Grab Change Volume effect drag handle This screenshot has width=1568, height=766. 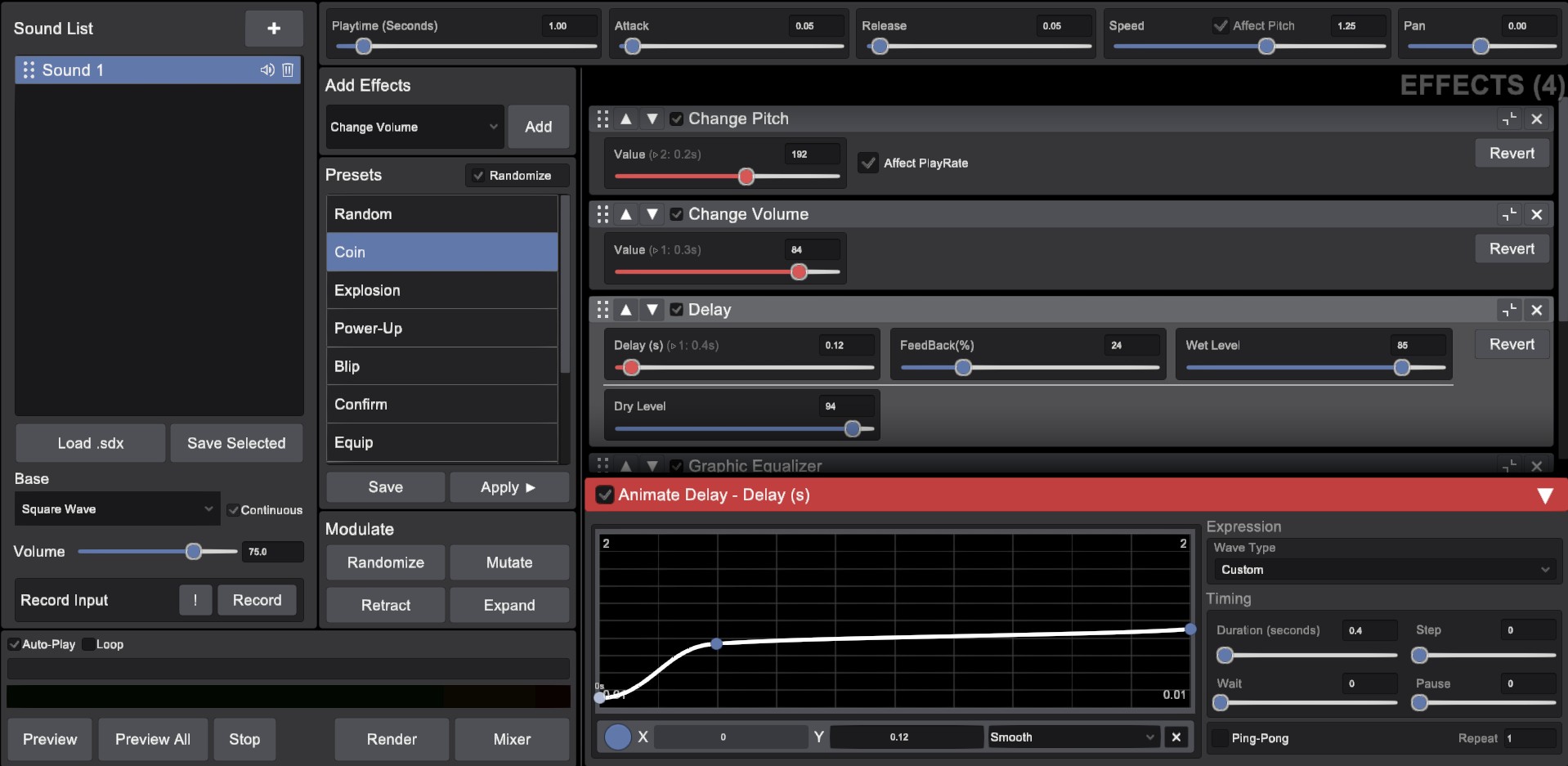coord(603,214)
